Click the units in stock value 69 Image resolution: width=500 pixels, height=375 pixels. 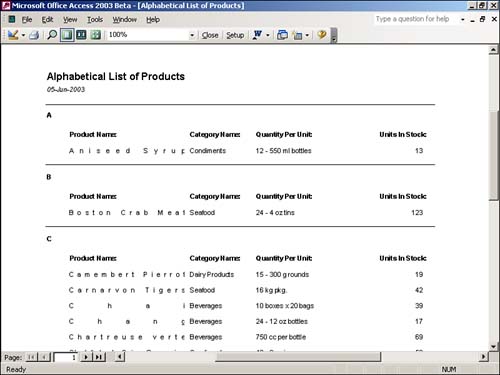(419, 337)
